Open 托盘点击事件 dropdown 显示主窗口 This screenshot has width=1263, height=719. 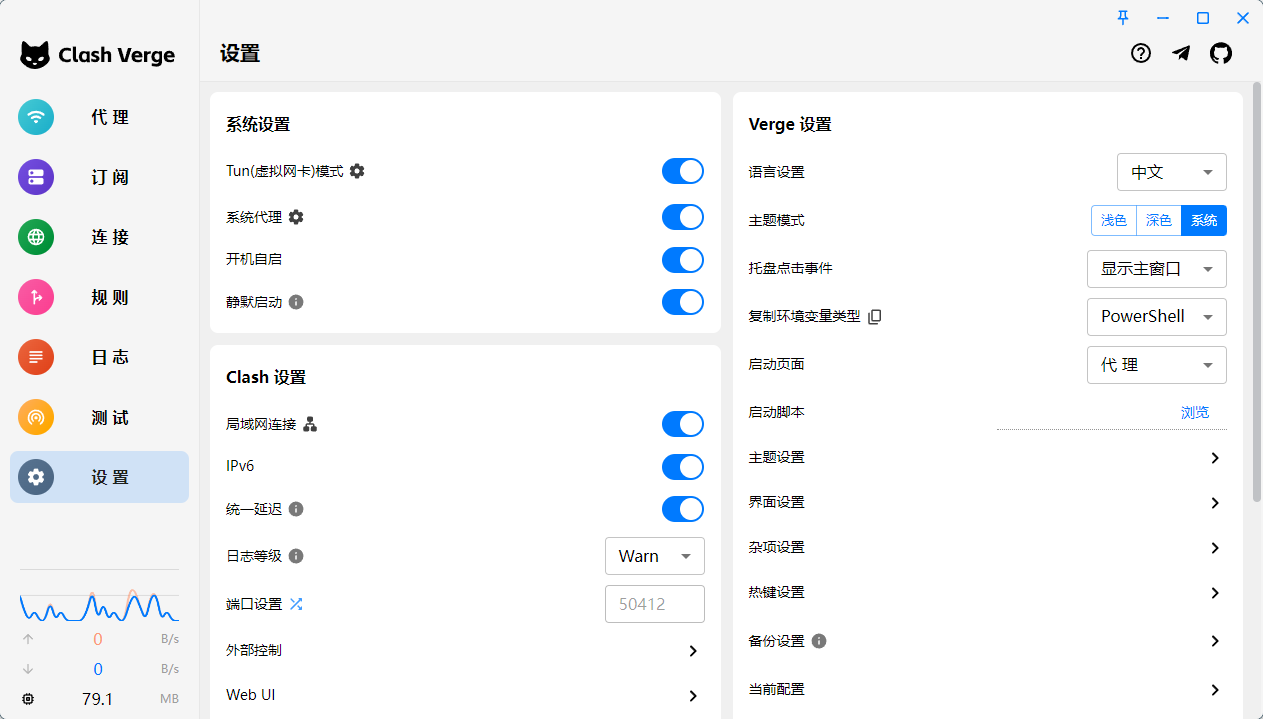pyautogui.click(x=1157, y=269)
